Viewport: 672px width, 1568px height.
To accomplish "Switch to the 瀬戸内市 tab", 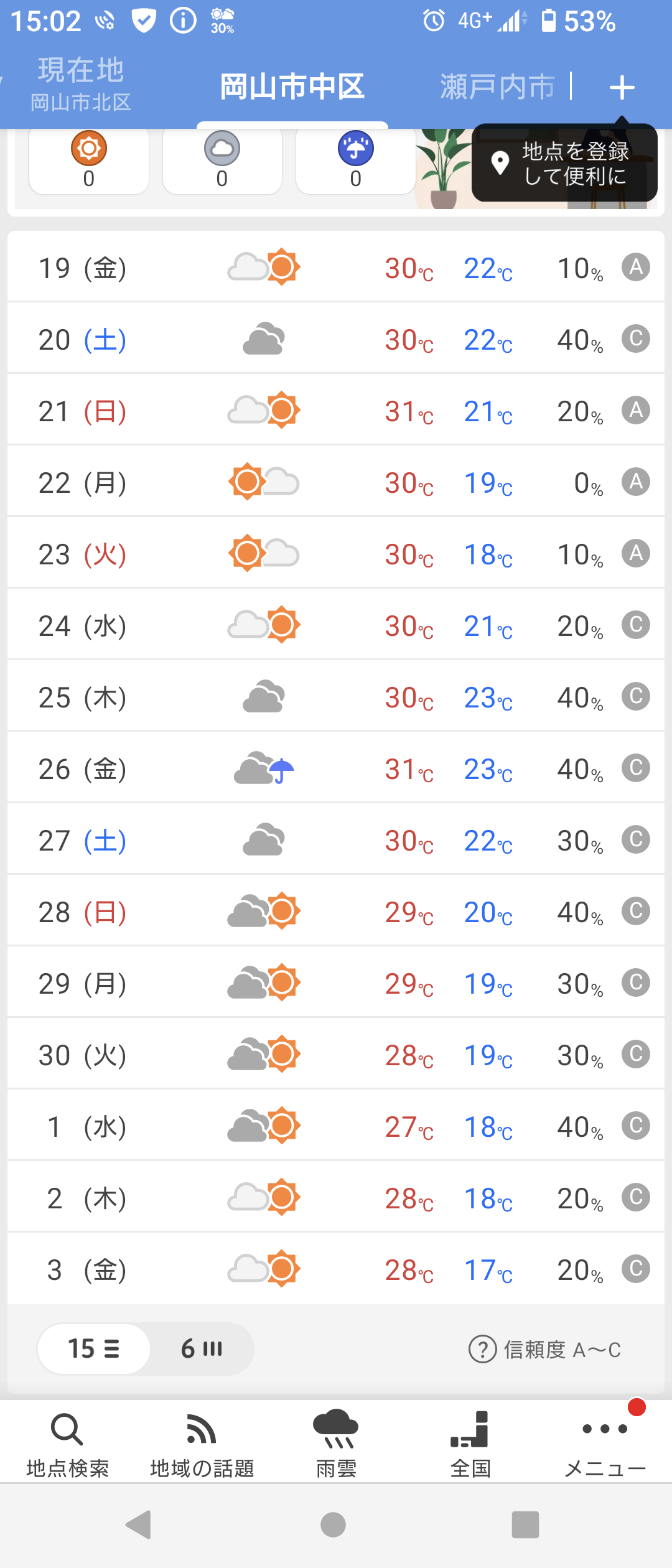I will tap(497, 87).
